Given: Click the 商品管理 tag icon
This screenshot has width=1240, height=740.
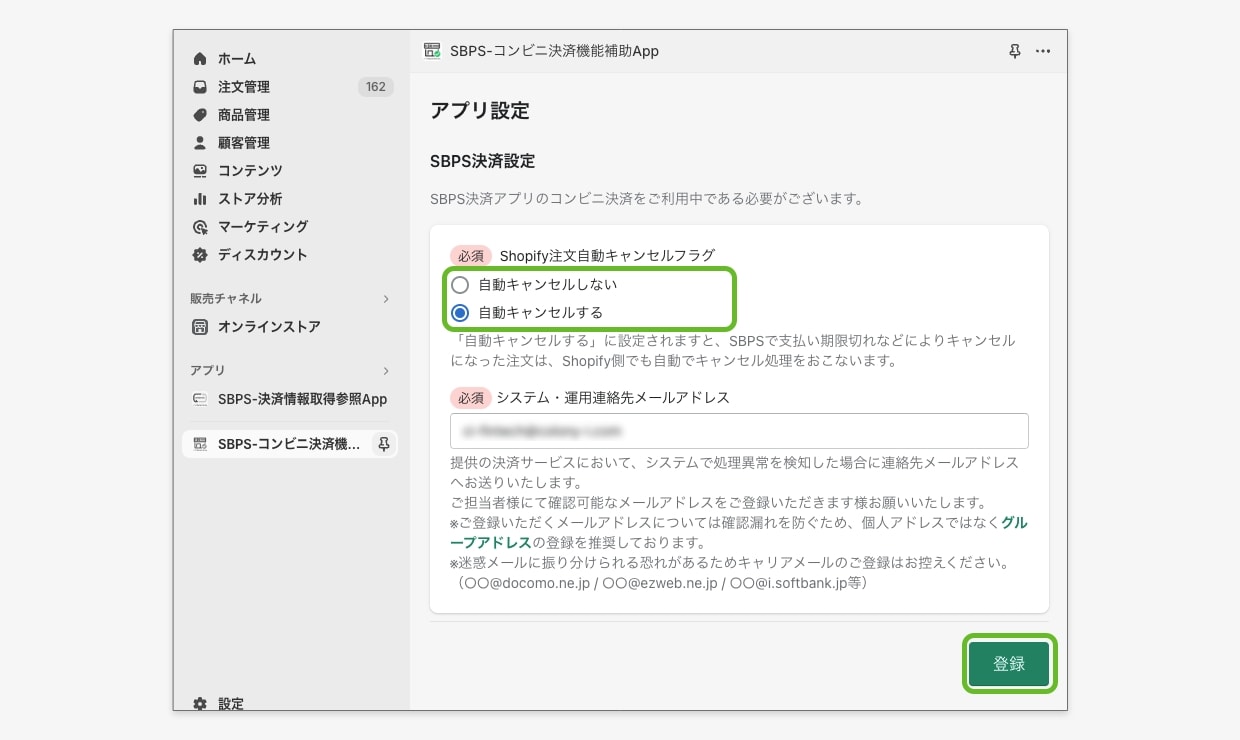Looking at the screenshot, I should pos(200,115).
